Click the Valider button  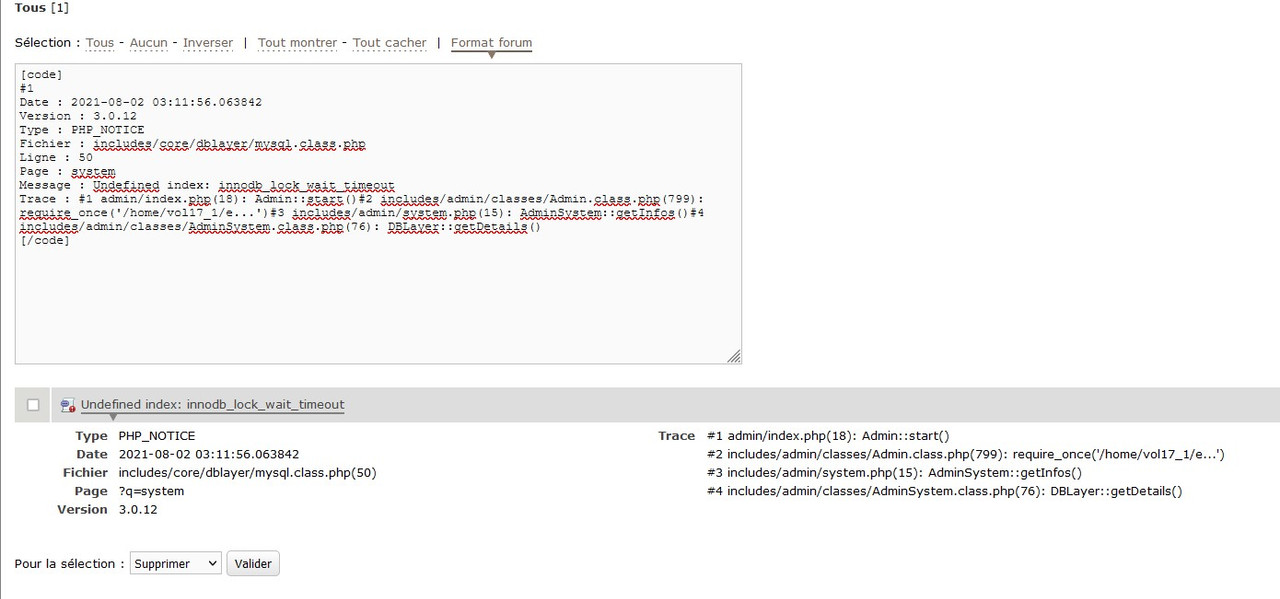(x=253, y=564)
